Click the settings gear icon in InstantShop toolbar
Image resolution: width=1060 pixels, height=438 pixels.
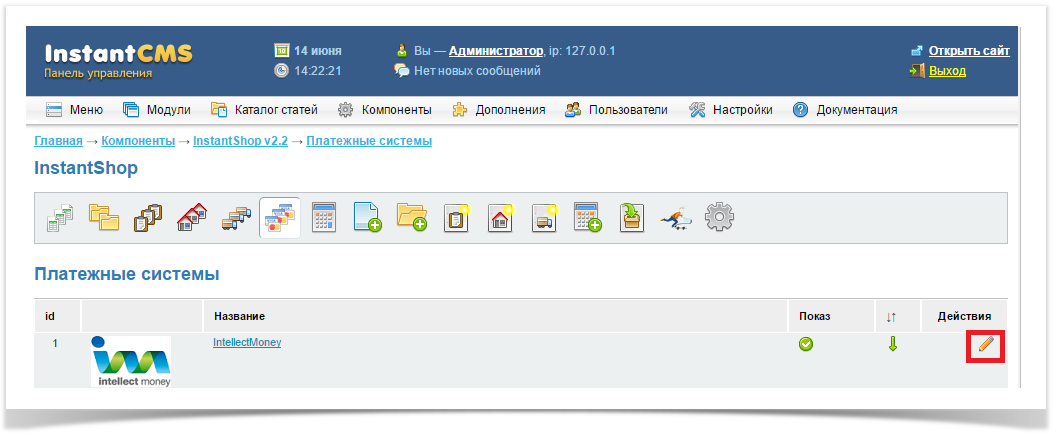click(x=719, y=216)
